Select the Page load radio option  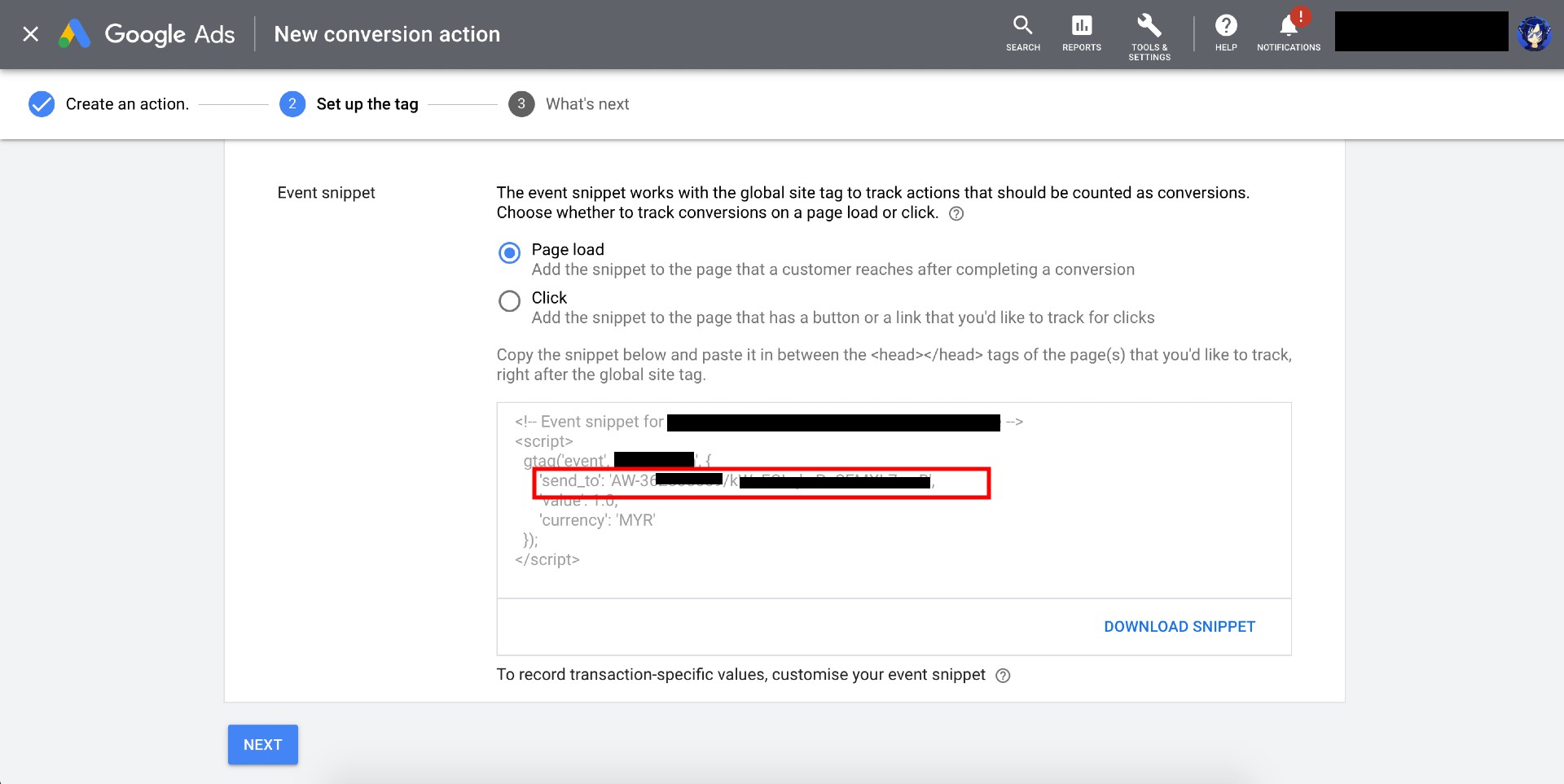509,253
